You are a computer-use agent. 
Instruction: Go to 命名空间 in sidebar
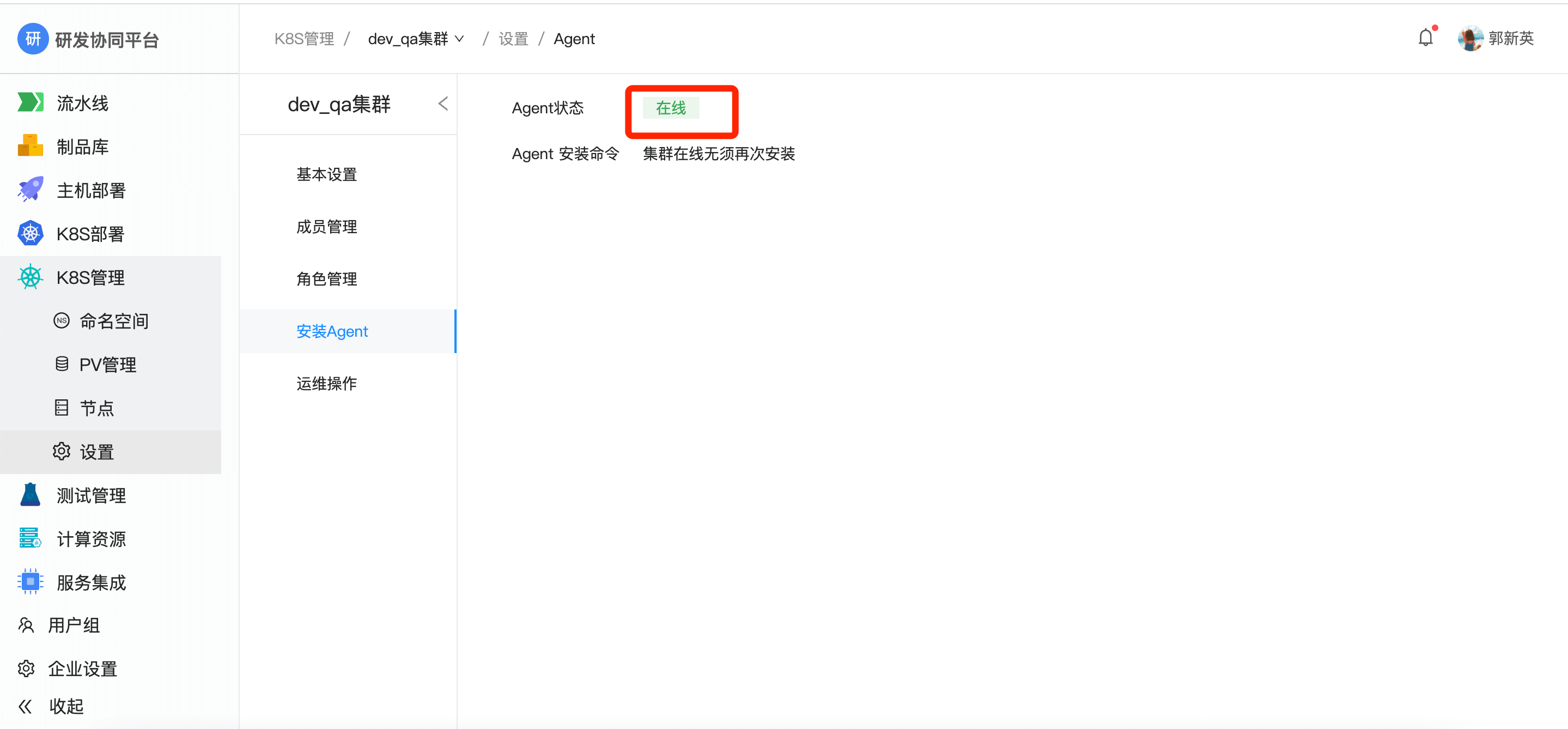pos(114,321)
